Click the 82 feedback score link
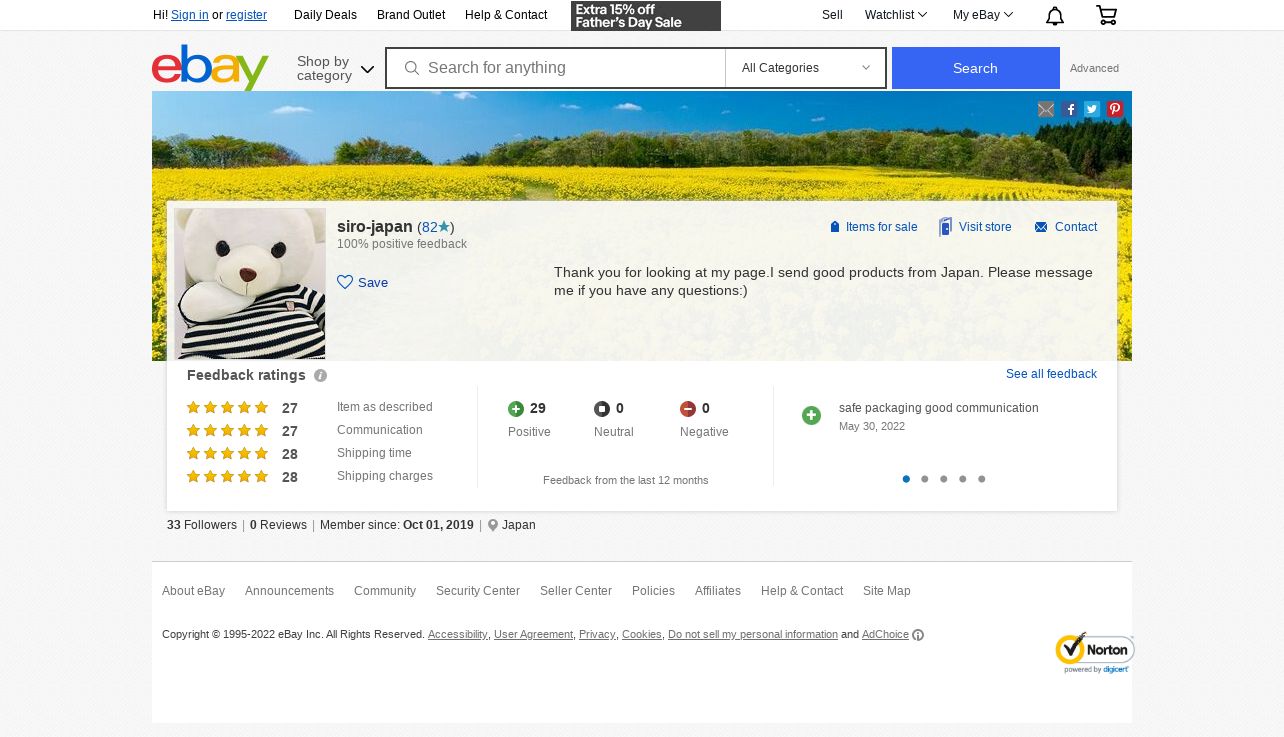The width and height of the screenshot is (1284, 737). coord(430,227)
